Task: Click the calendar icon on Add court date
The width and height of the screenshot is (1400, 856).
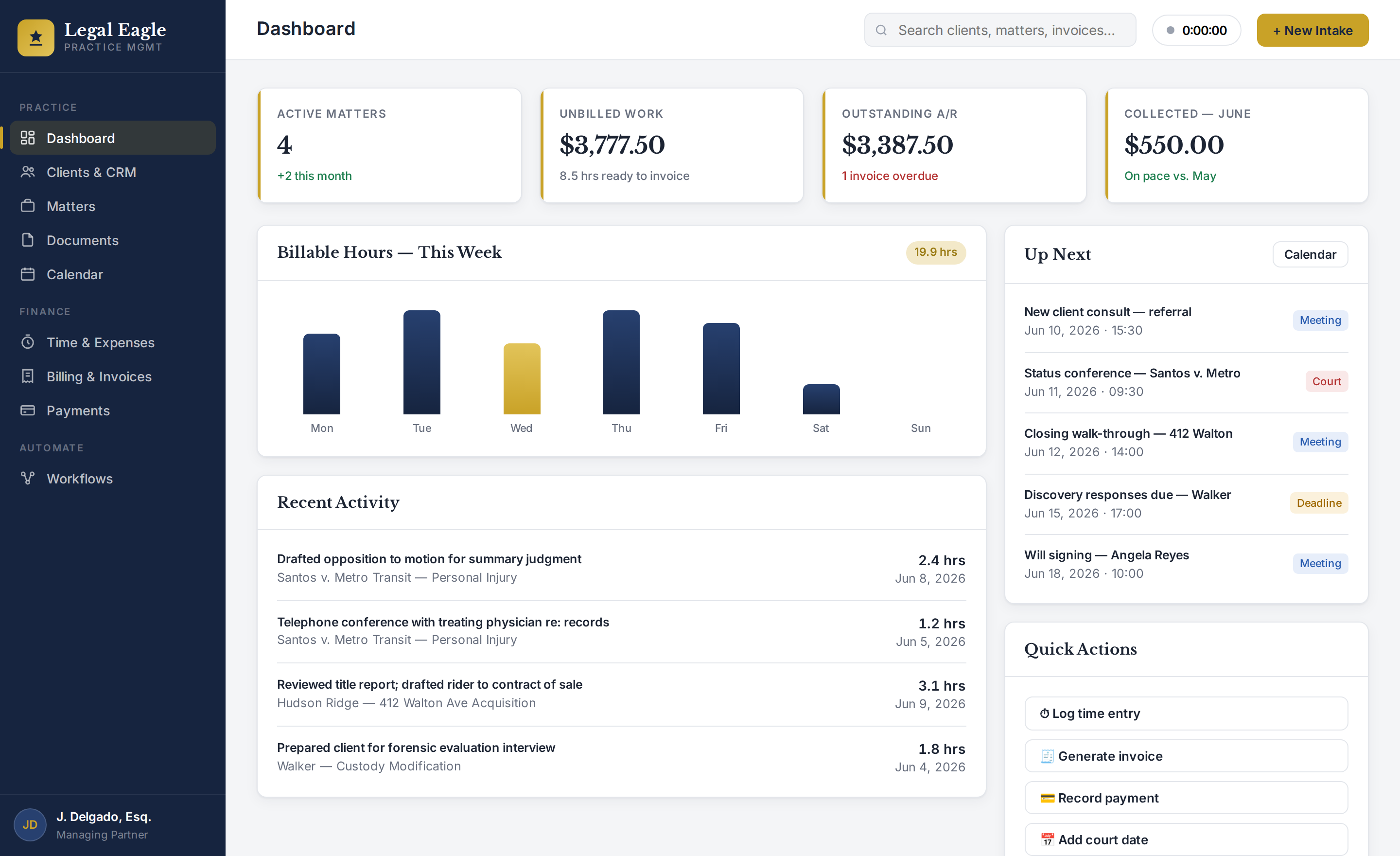Action: pos(1047,839)
